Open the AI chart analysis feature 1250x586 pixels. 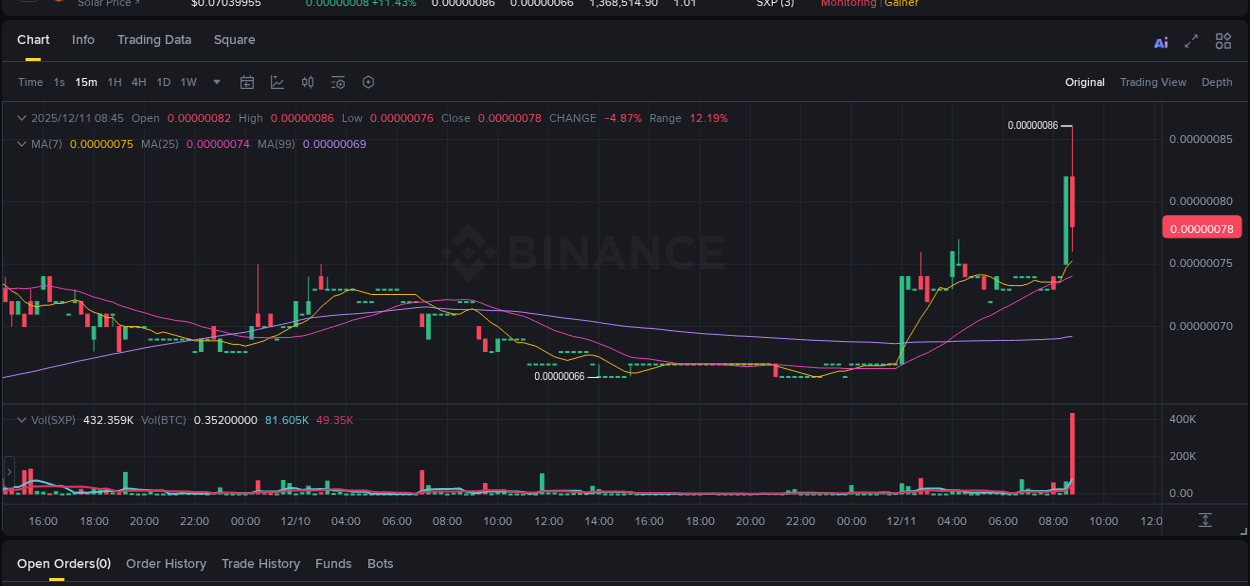point(1161,42)
